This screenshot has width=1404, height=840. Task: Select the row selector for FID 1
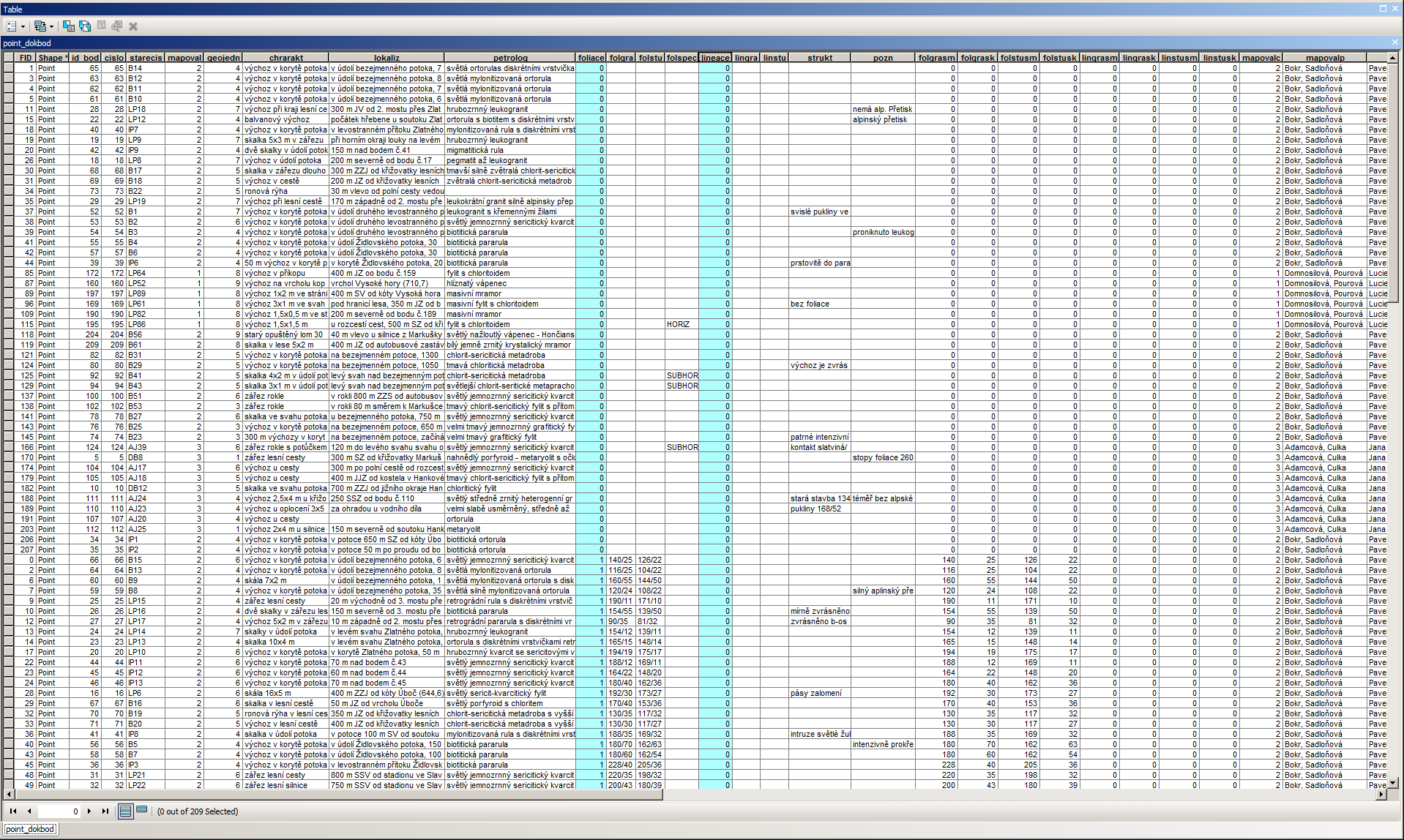pyautogui.click(x=9, y=68)
